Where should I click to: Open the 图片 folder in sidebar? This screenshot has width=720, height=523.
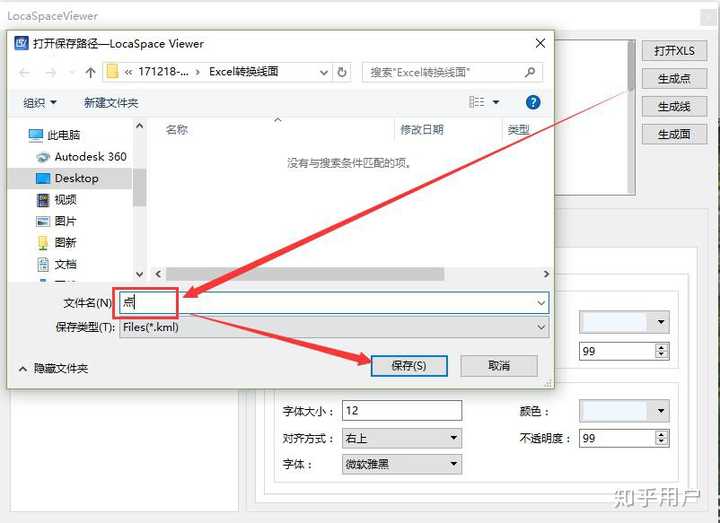click(56, 221)
